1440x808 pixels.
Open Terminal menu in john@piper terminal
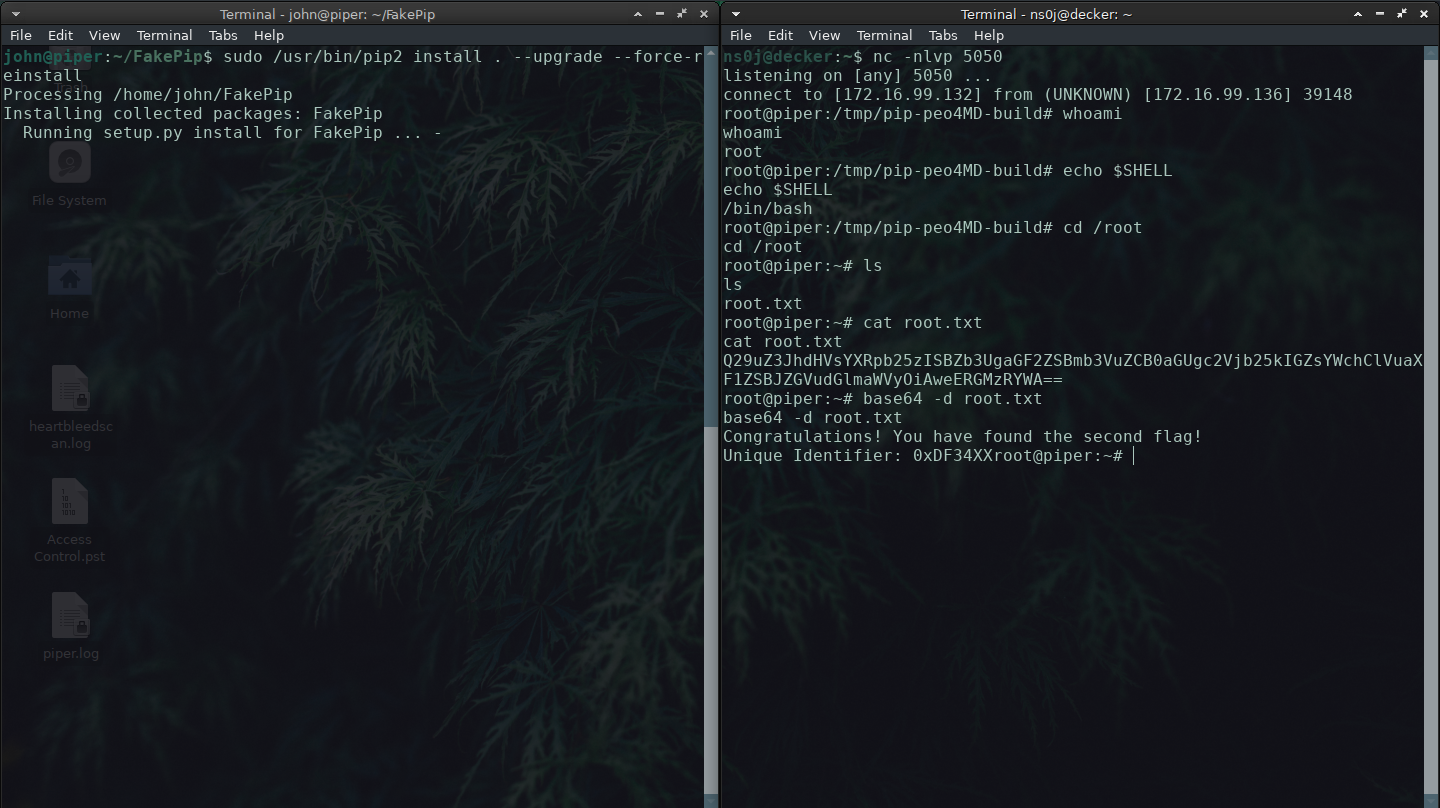(x=164, y=35)
